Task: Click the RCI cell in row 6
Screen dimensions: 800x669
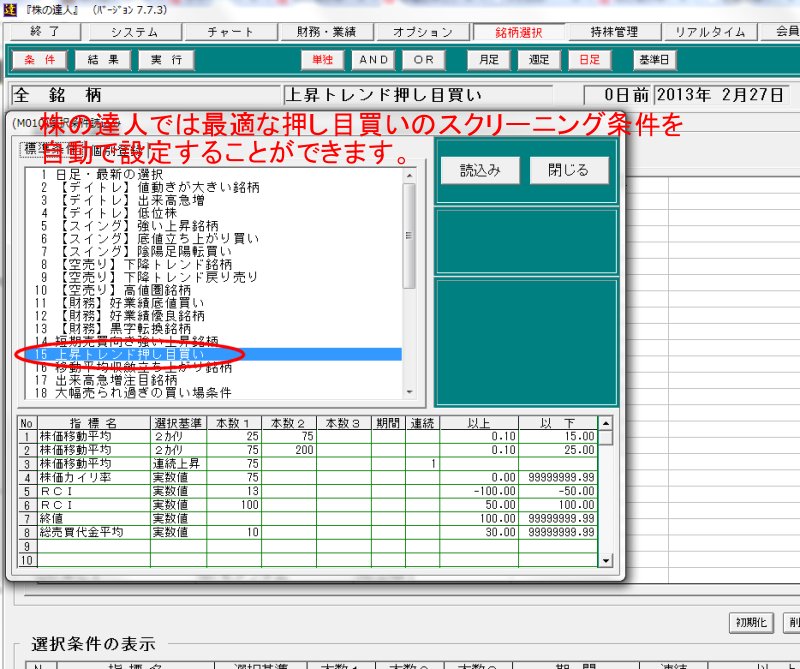Action: coord(94,505)
